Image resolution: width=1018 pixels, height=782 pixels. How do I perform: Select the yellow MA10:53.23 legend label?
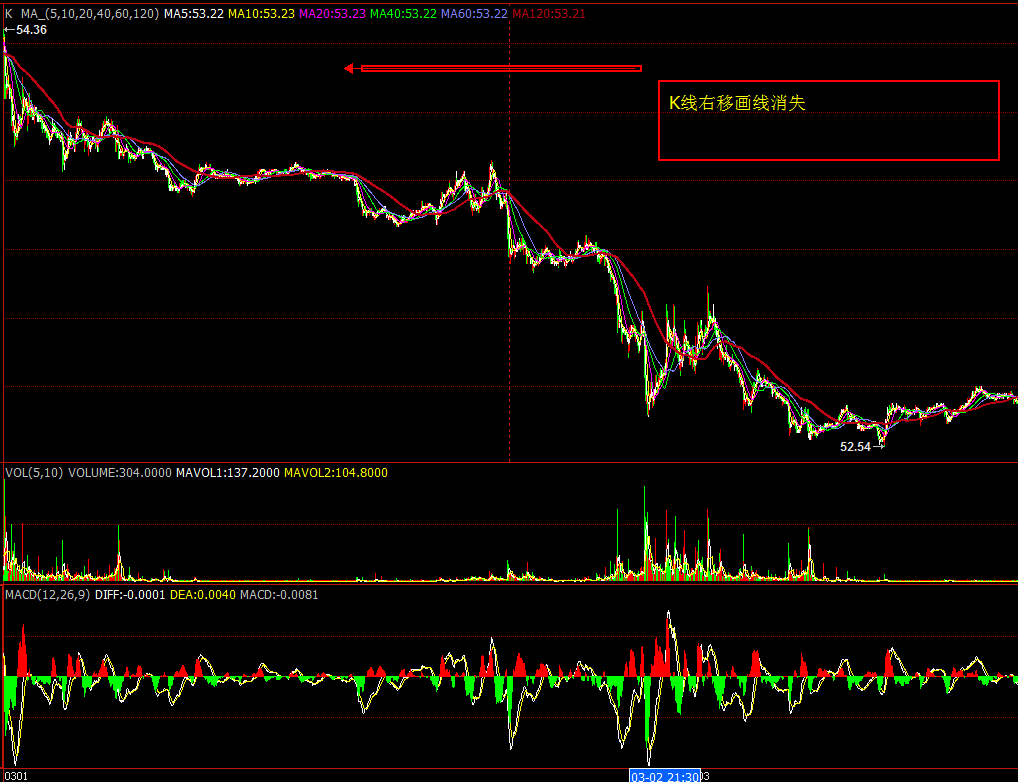tap(262, 14)
